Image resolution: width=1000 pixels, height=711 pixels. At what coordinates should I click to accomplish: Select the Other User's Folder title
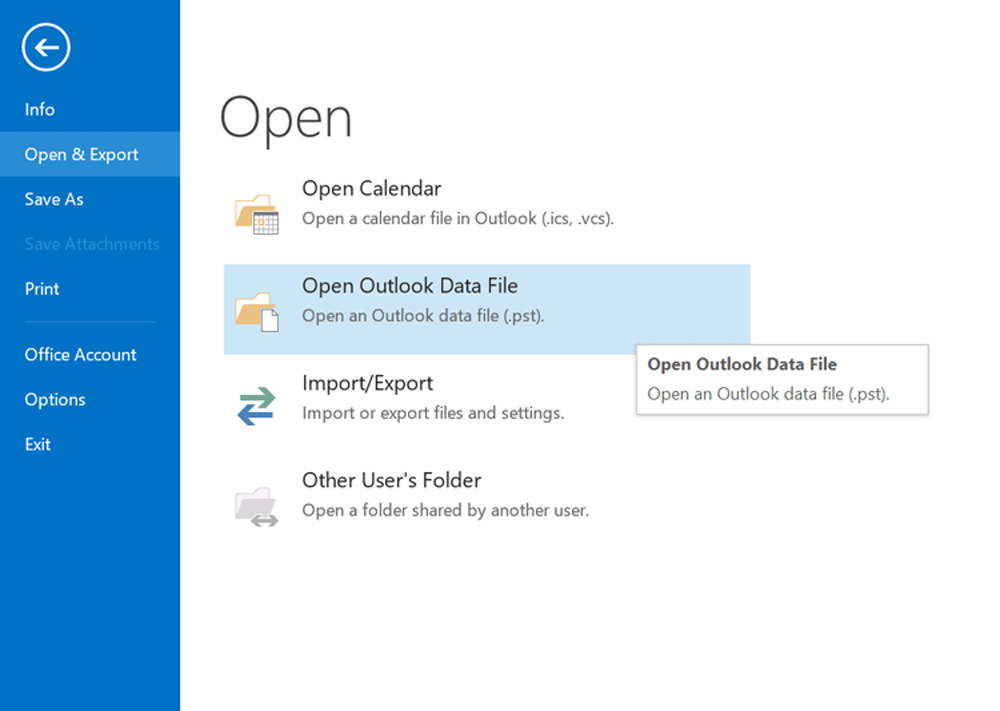click(x=391, y=480)
